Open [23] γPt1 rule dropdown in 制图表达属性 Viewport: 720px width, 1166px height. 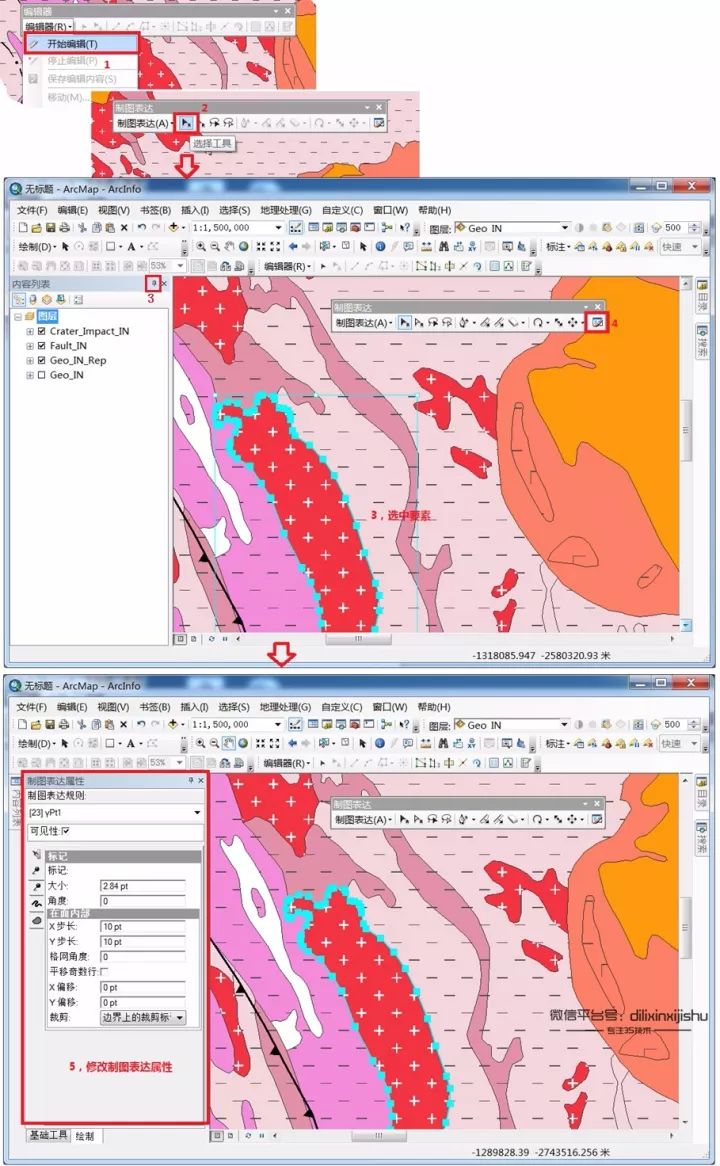coord(115,813)
